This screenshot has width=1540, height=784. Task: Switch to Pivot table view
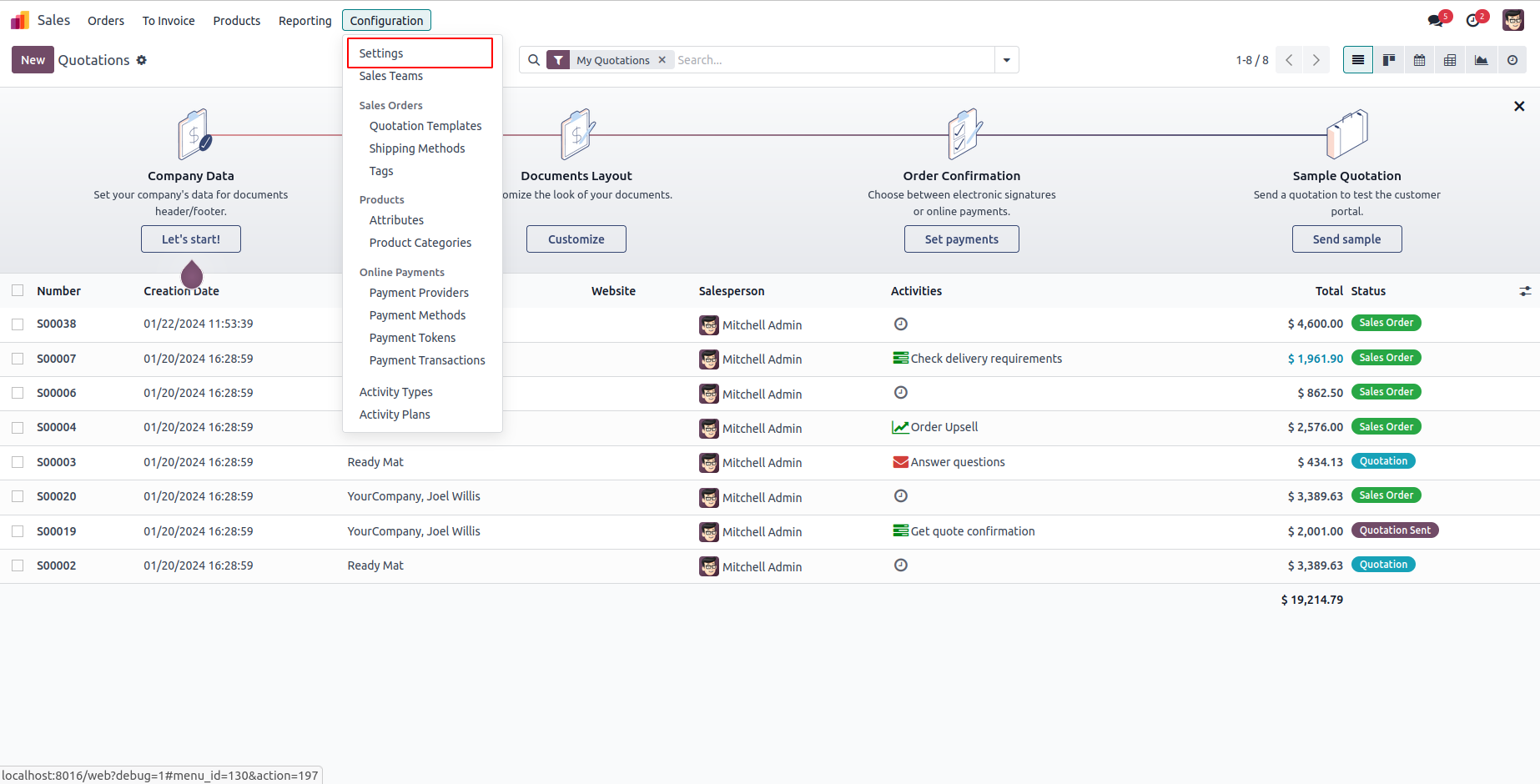[1450, 60]
